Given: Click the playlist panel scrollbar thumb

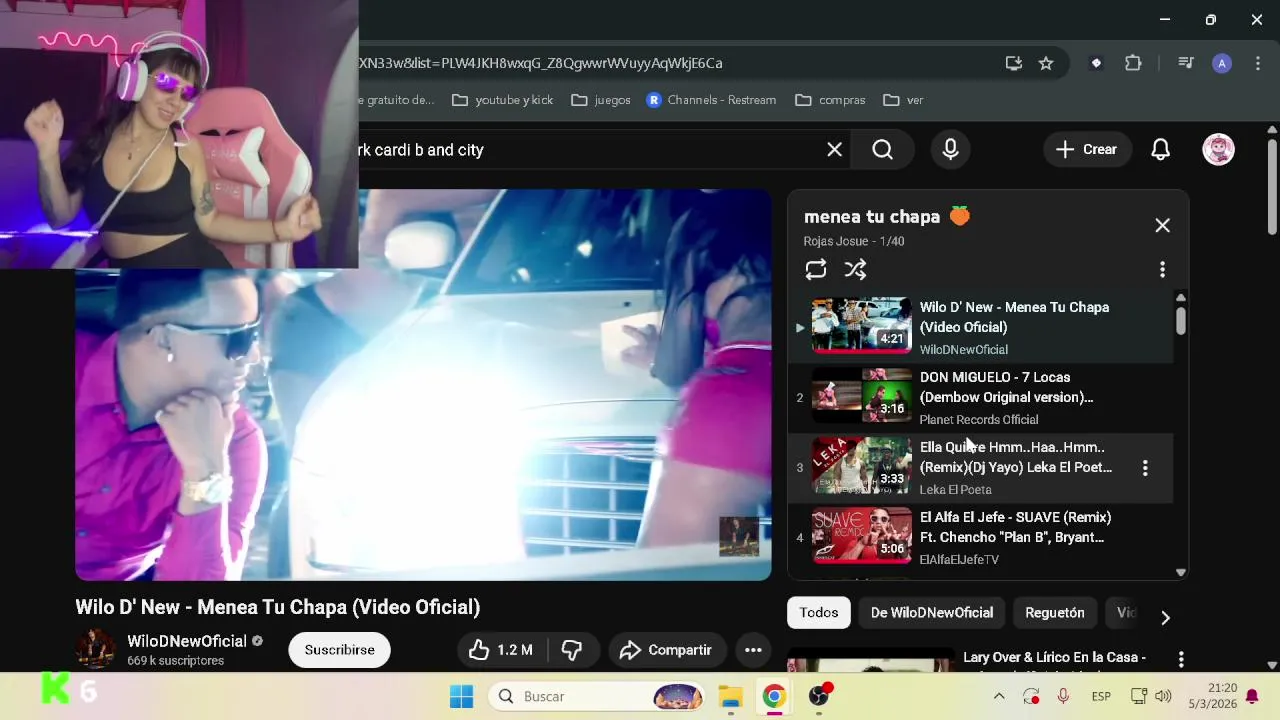Looking at the screenshot, I should coord(1181,321).
